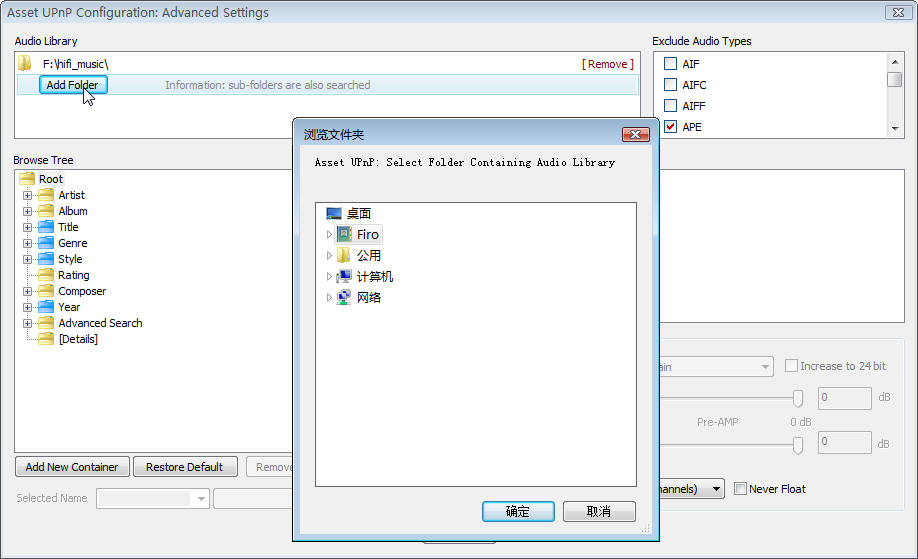Click the 公用 folder icon

(344, 255)
